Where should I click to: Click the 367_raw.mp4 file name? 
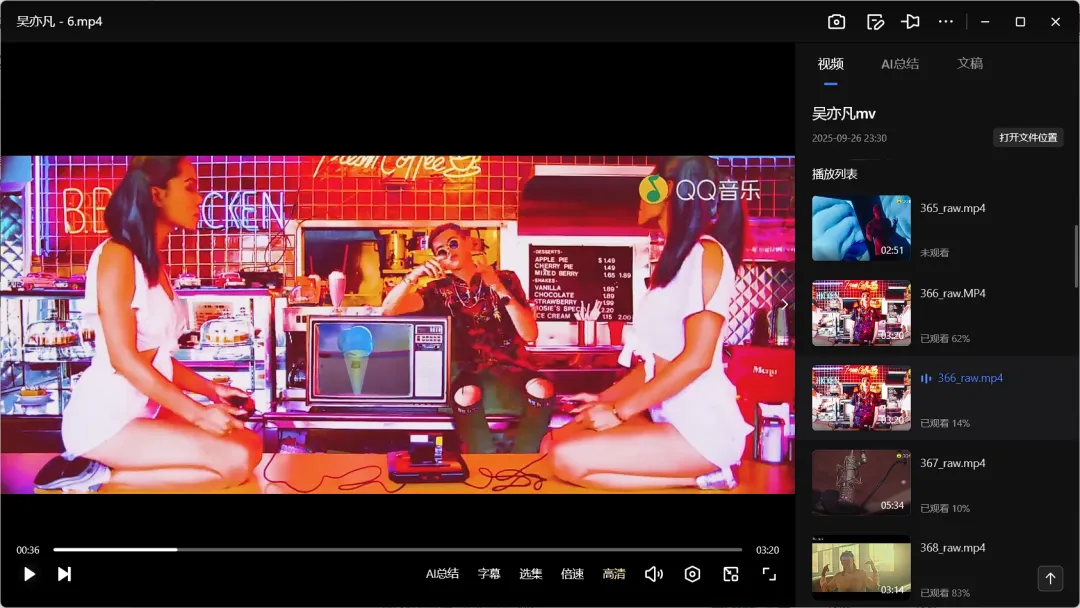coord(953,463)
